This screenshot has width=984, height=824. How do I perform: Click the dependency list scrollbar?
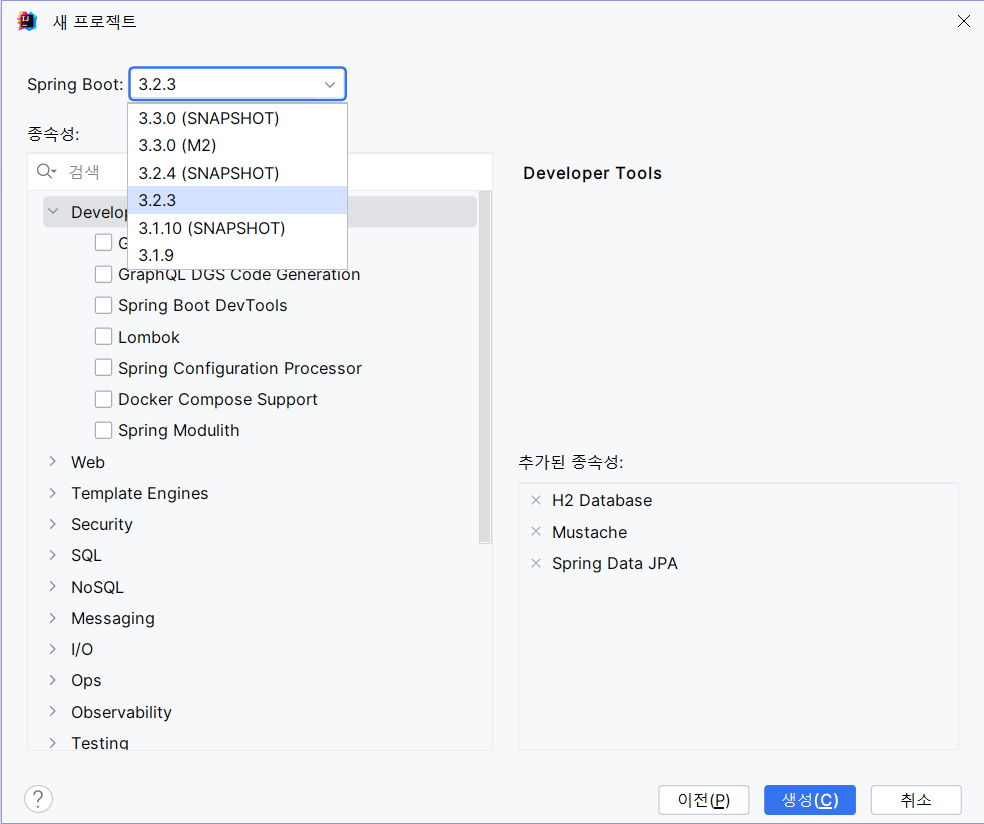click(484, 367)
